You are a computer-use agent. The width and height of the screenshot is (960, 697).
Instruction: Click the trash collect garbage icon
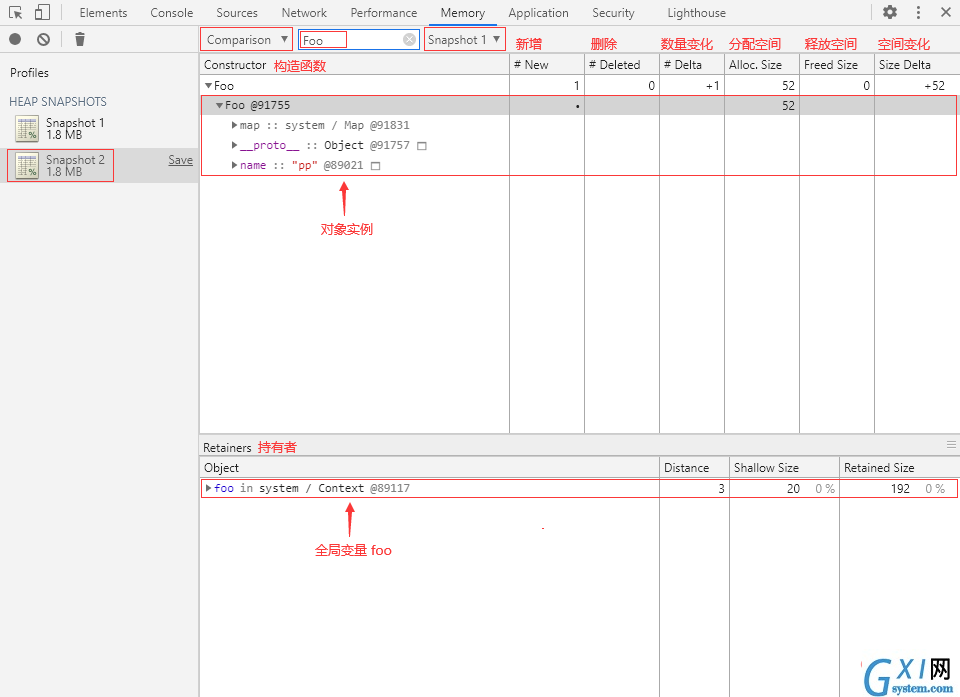pyautogui.click(x=80, y=39)
